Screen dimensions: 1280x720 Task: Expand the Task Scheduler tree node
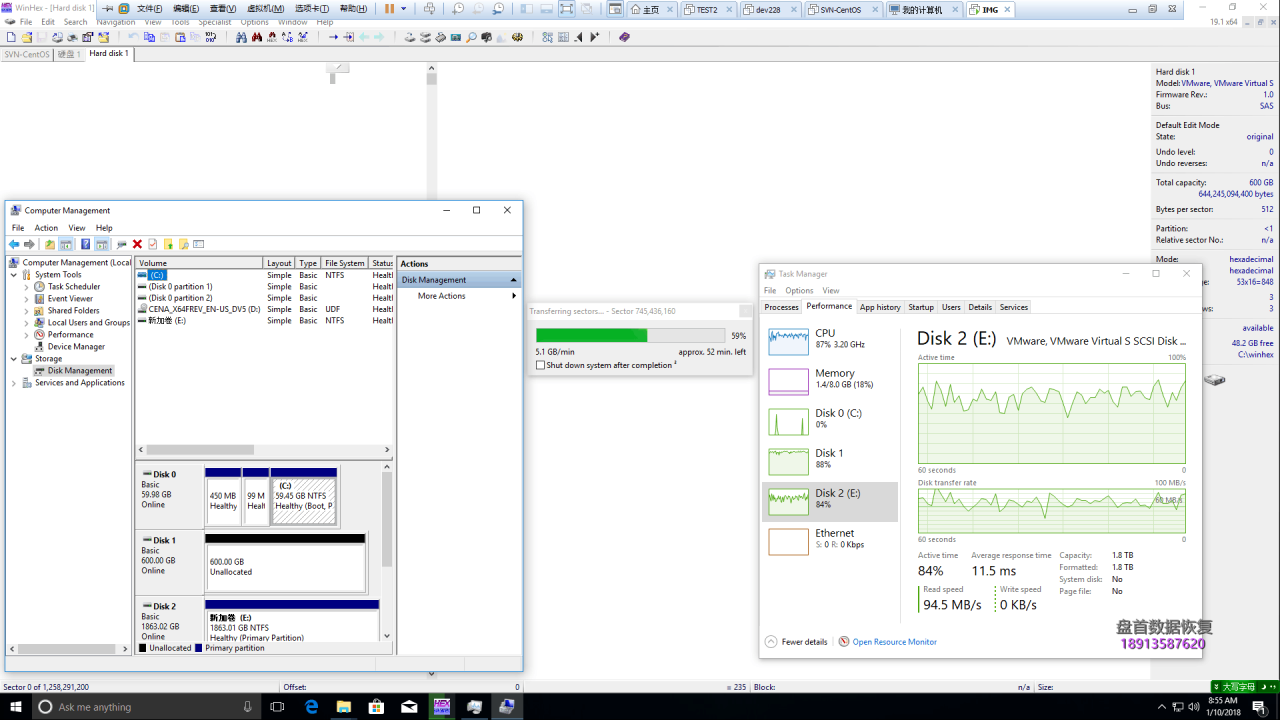27,287
